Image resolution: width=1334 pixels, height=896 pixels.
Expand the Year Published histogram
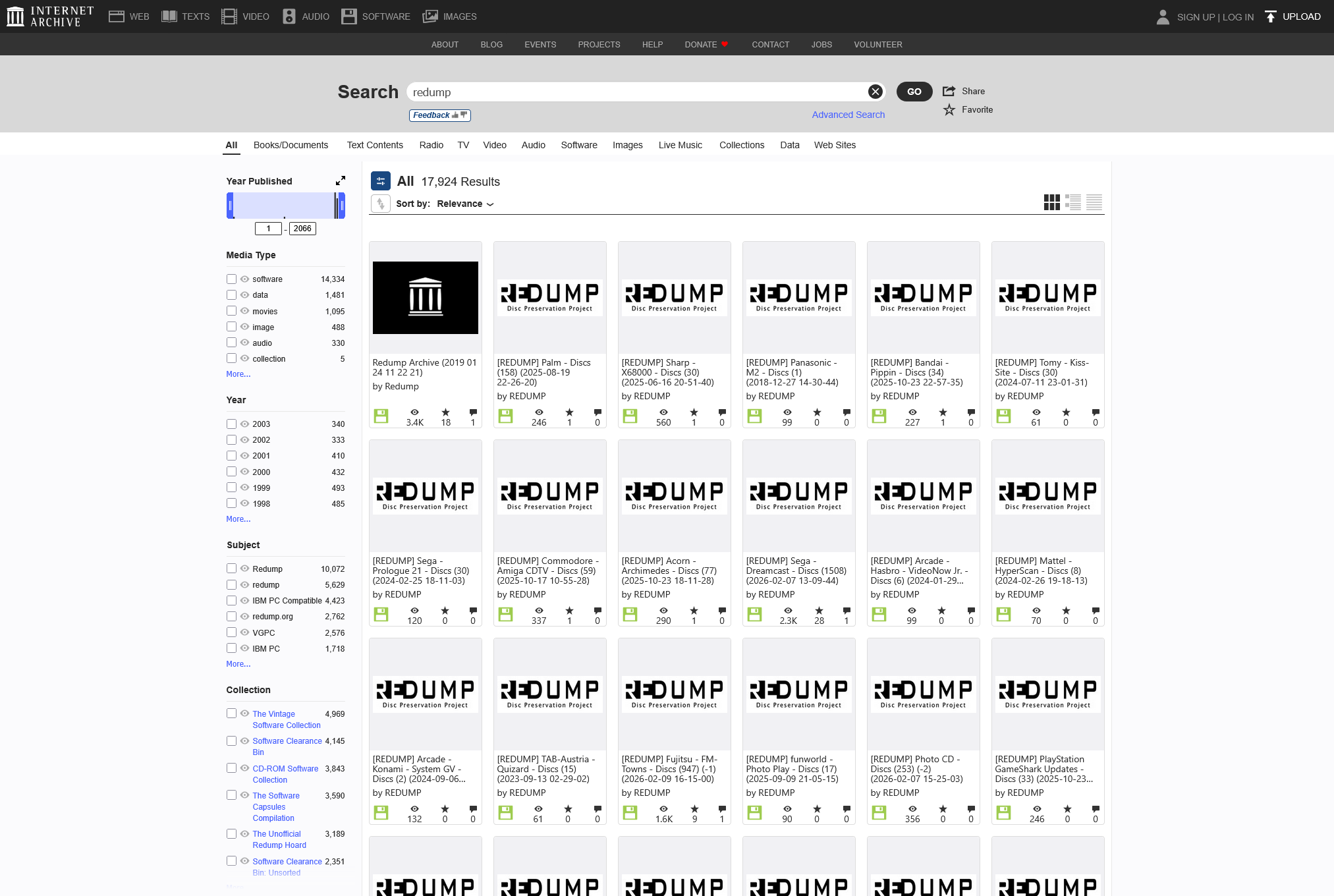340,181
